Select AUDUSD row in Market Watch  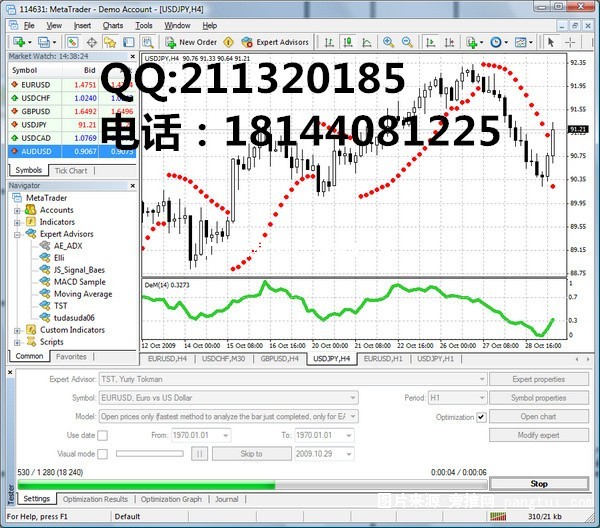pyautogui.click(x=72, y=152)
